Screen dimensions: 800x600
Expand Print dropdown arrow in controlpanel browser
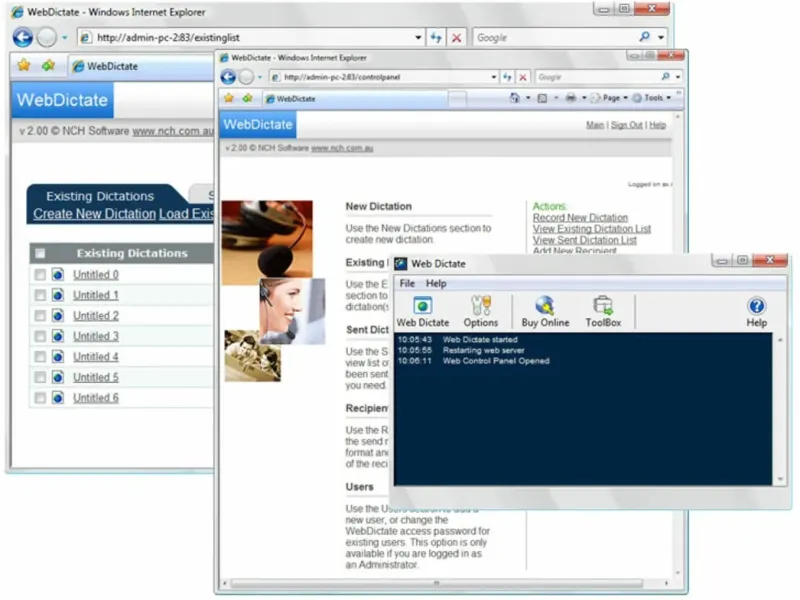click(x=584, y=98)
